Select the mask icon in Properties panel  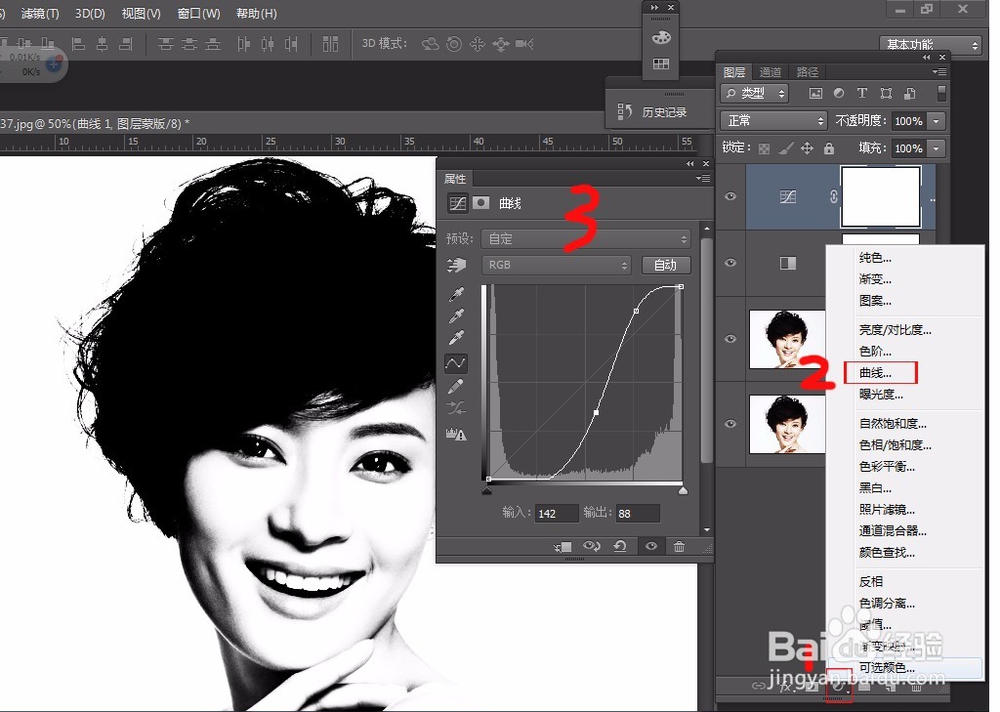(x=481, y=203)
